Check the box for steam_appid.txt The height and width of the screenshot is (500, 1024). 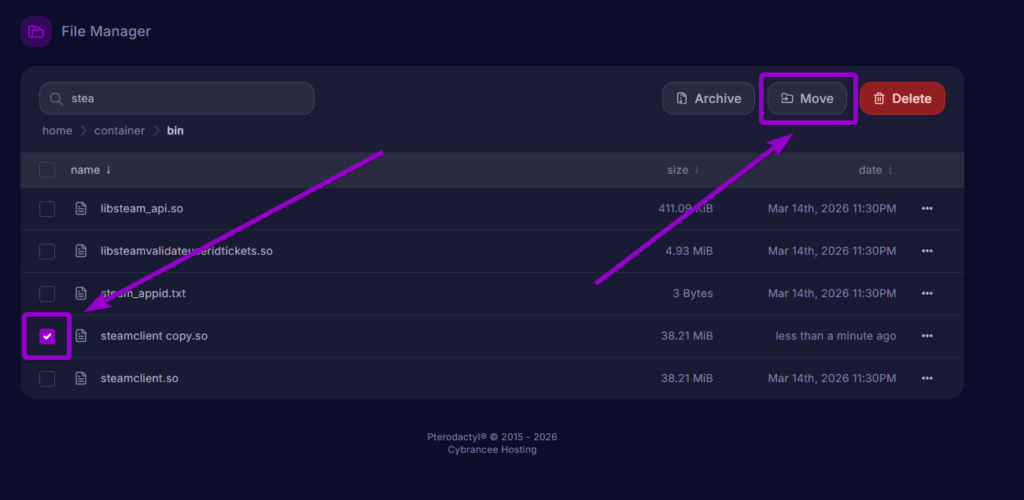47,294
